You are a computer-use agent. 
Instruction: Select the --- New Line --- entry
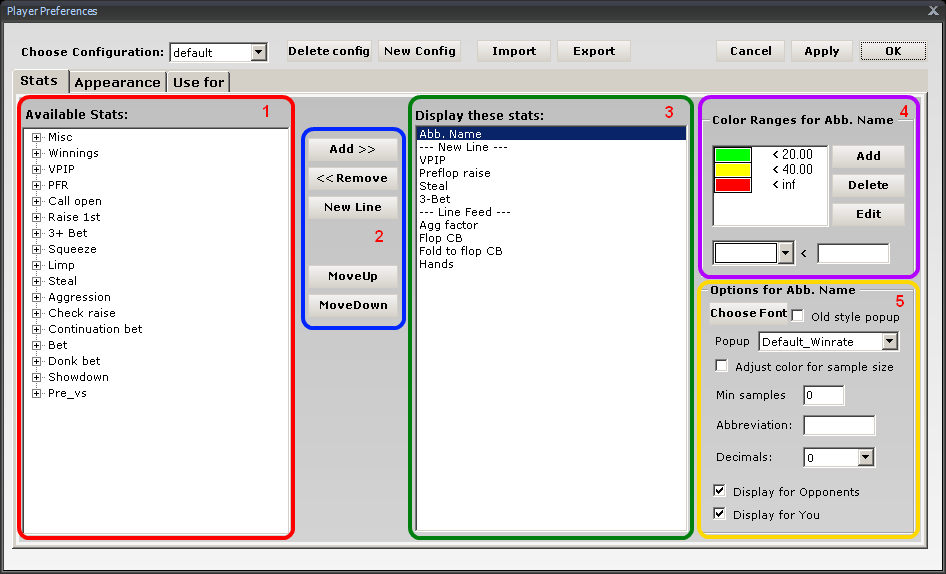click(551, 147)
